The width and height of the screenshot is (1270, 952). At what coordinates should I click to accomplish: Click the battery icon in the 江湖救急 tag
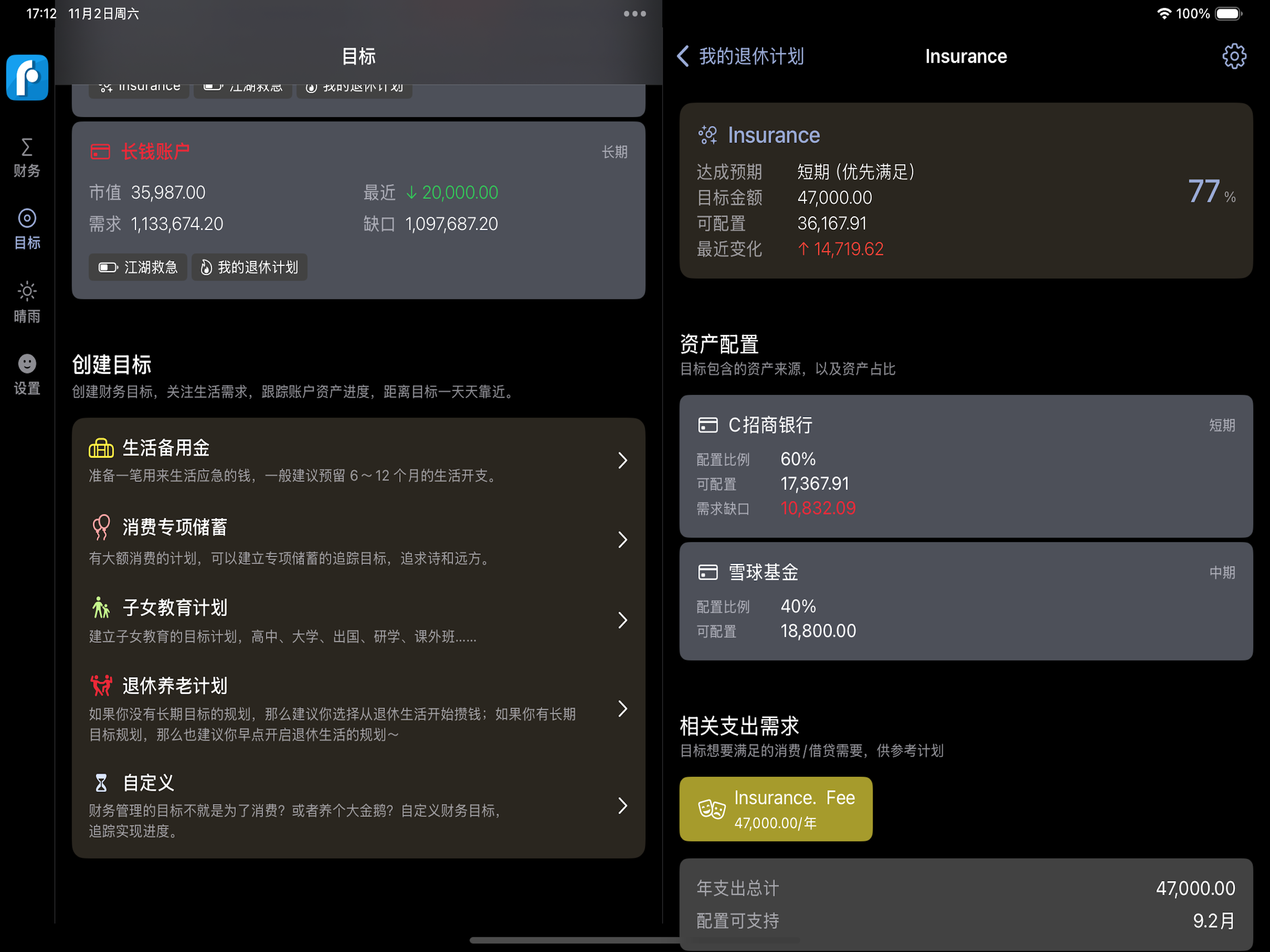(x=108, y=268)
